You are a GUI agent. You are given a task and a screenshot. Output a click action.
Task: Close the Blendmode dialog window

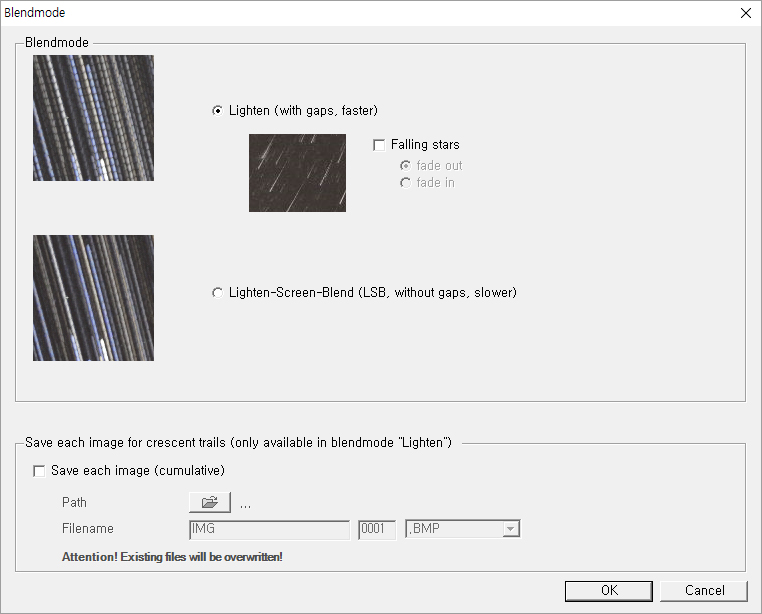[x=746, y=13]
